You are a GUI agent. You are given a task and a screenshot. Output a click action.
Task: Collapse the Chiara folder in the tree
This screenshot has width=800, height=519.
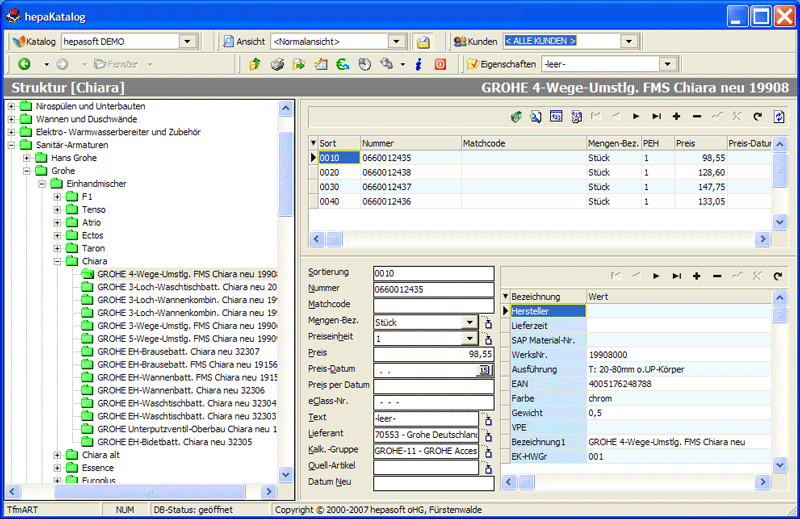(58, 261)
